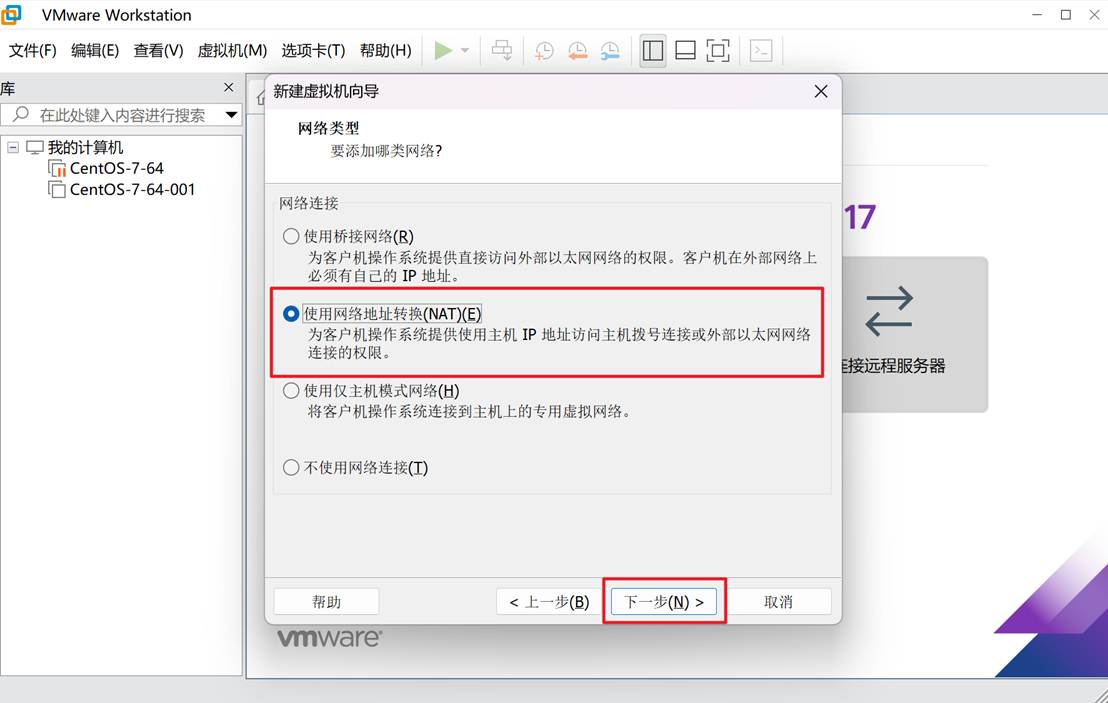This screenshot has height=703, width=1108.
Task: Click the CentOS-7-64-001 VM icon
Action: click(57, 189)
